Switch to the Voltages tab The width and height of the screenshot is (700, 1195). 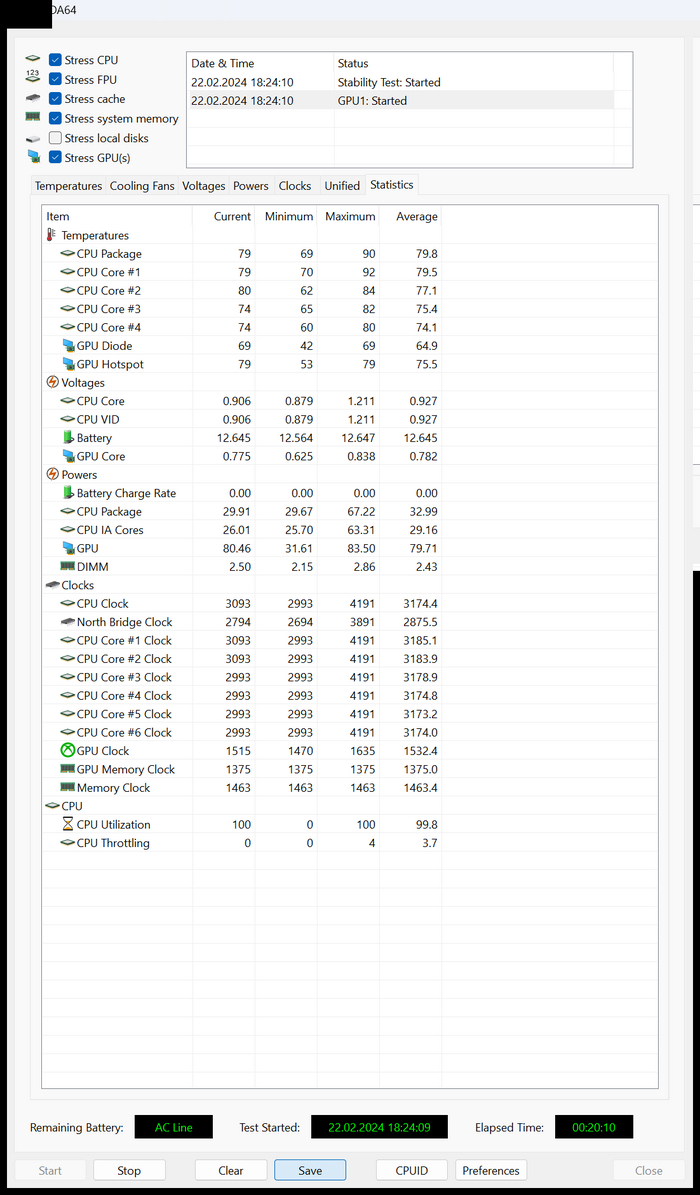coord(204,186)
